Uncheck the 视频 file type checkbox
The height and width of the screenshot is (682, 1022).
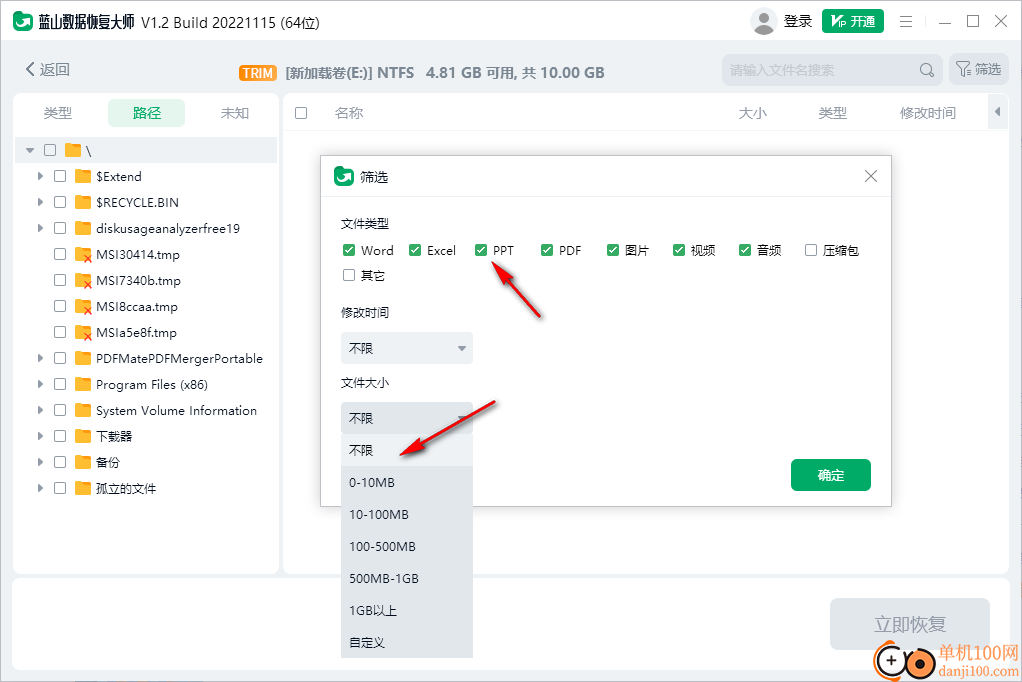click(x=679, y=250)
